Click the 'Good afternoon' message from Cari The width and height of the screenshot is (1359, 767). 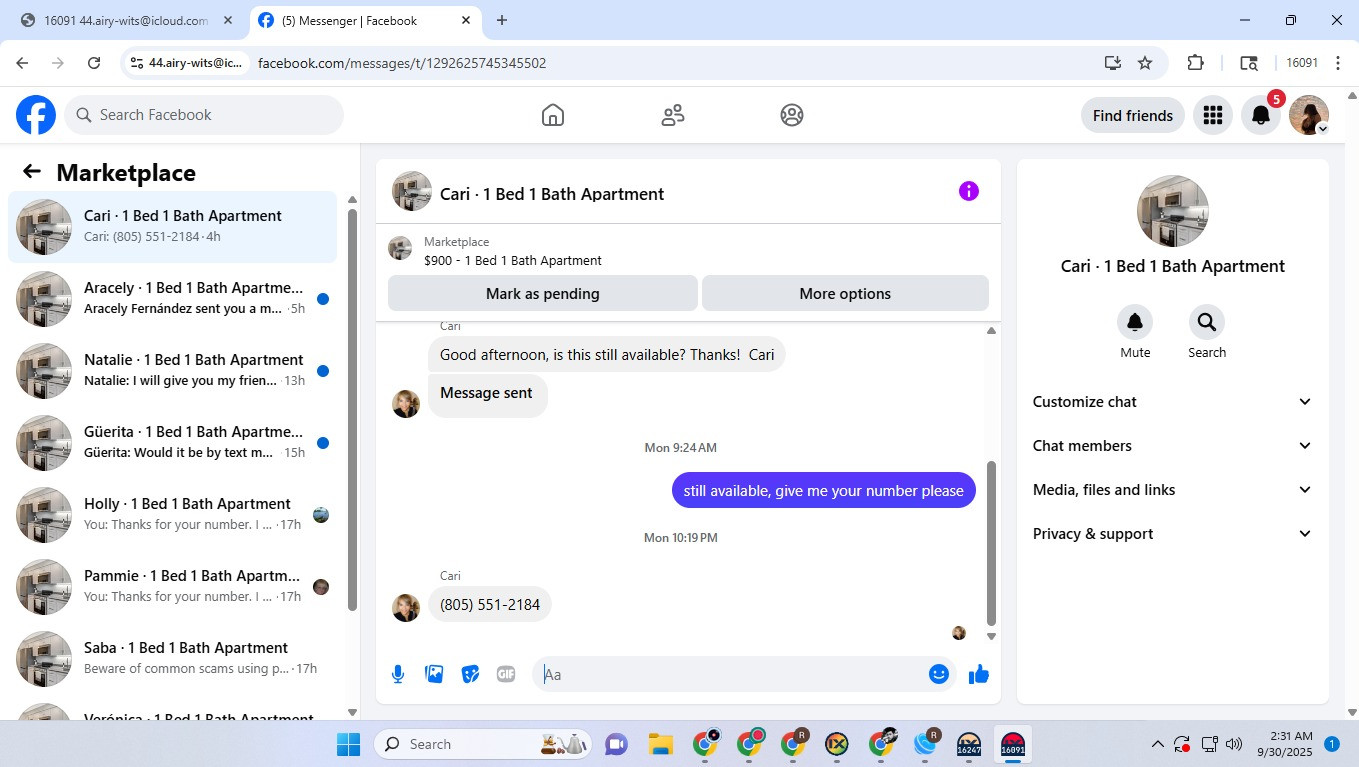607,354
